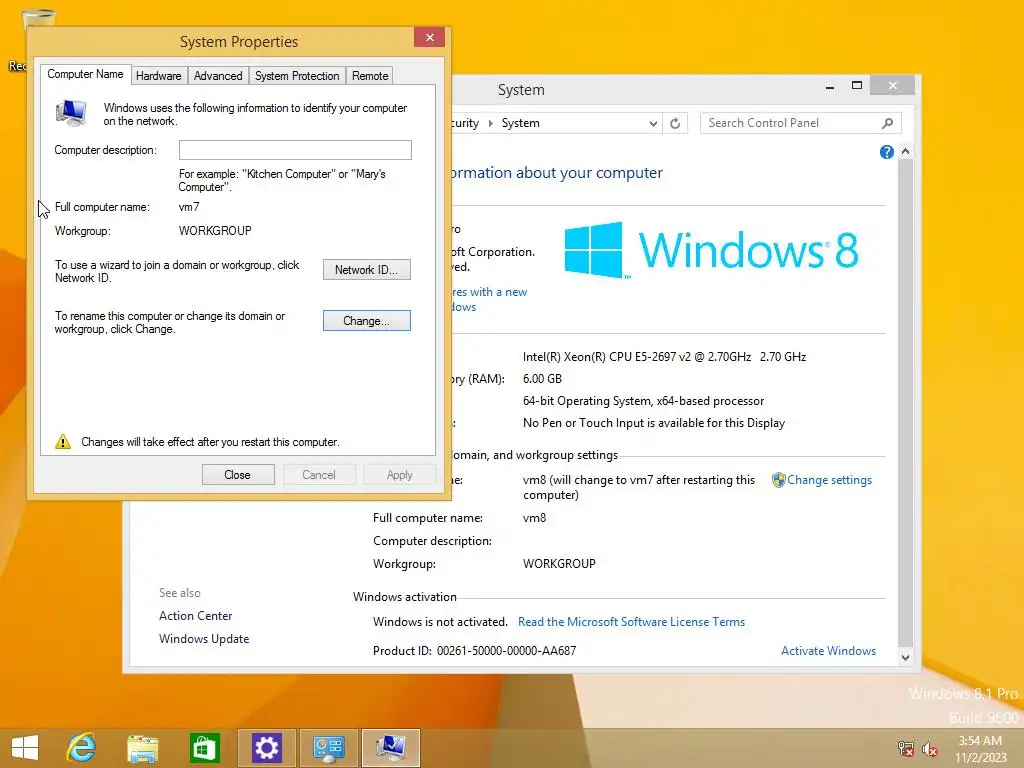Maximize the System window
Viewport: 1024px width, 768px height.
(x=857, y=86)
